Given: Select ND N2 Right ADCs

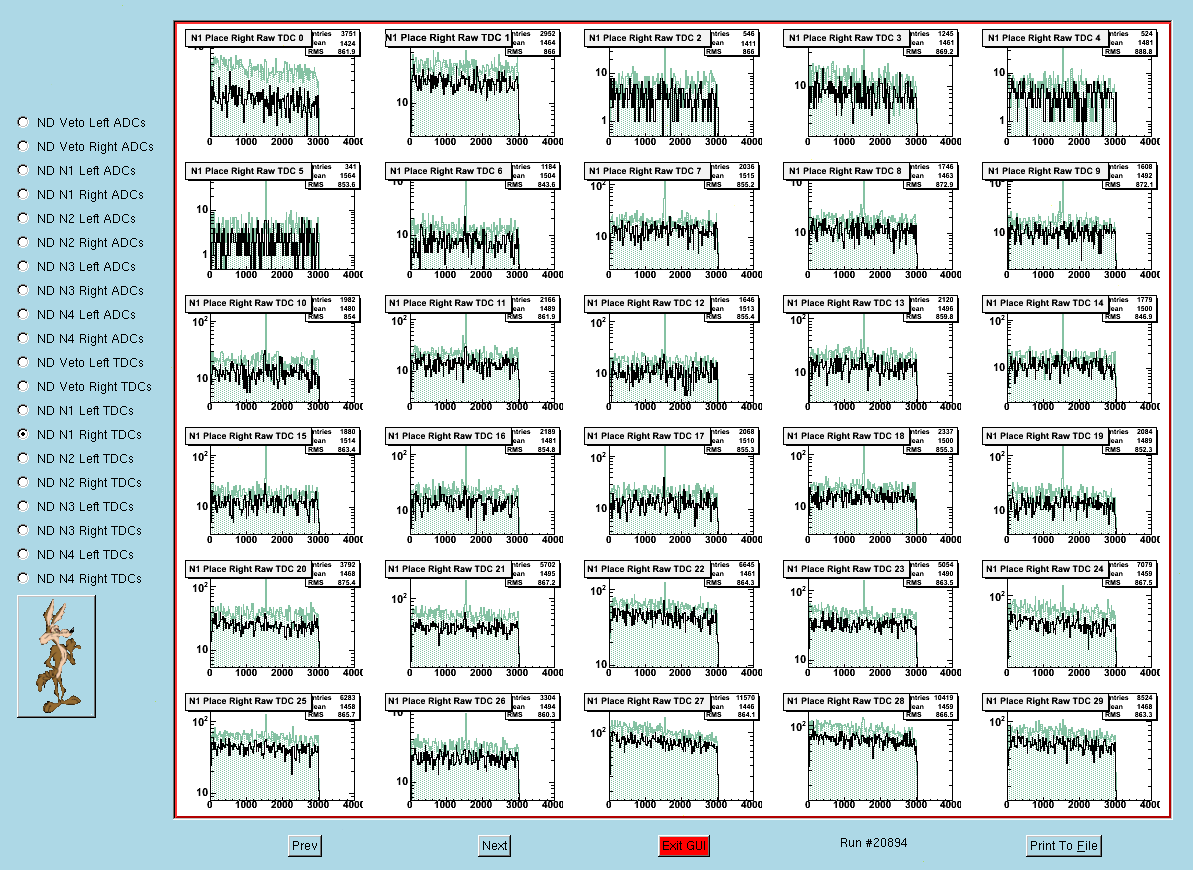Looking at the screenshot, I should (x=24, y=242).
